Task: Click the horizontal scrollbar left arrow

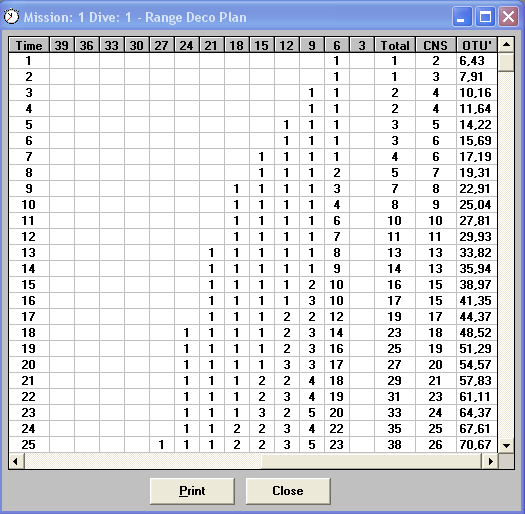Action: (x=16, y=461)
